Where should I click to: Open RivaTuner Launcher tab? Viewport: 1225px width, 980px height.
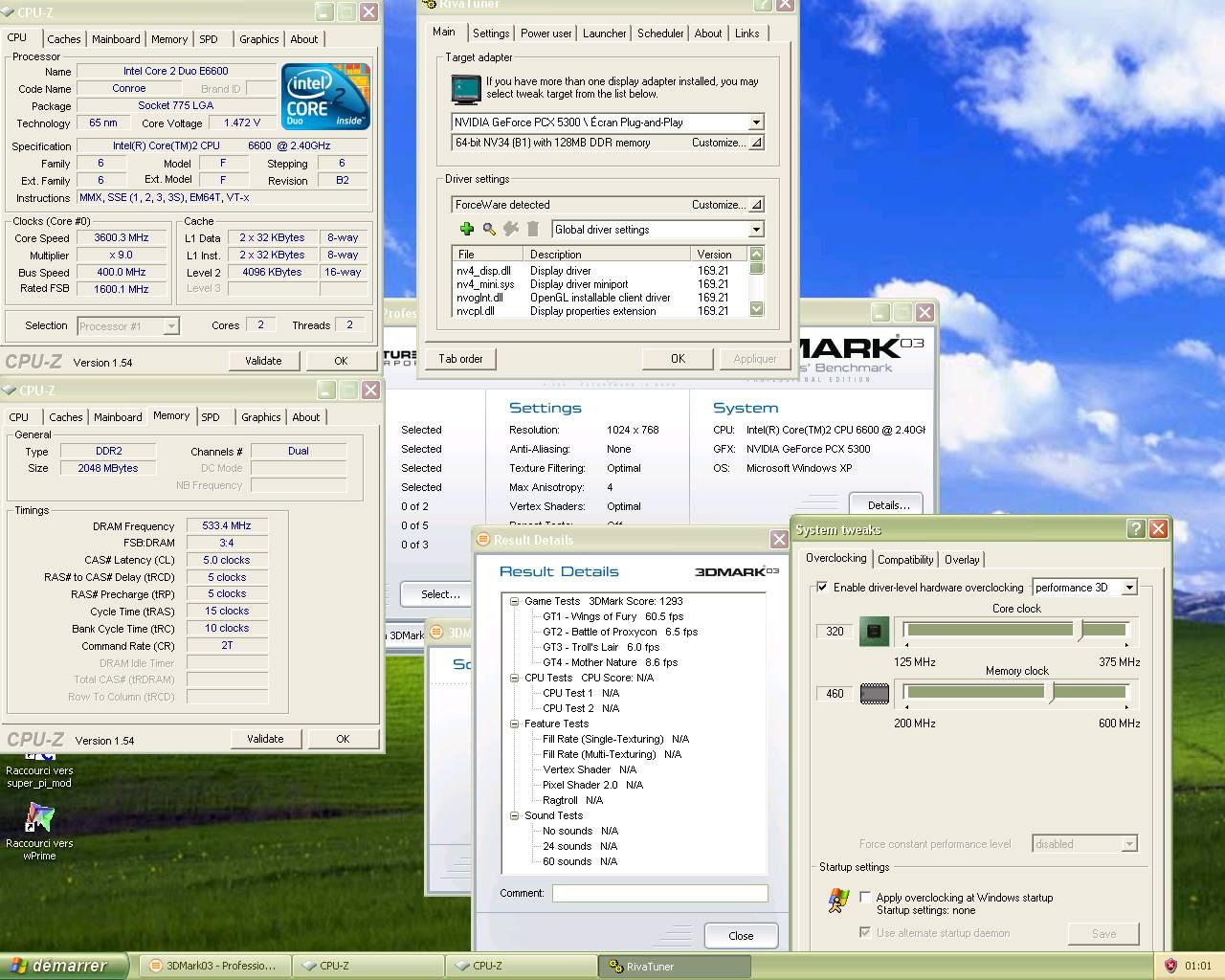tap(605, 33)
